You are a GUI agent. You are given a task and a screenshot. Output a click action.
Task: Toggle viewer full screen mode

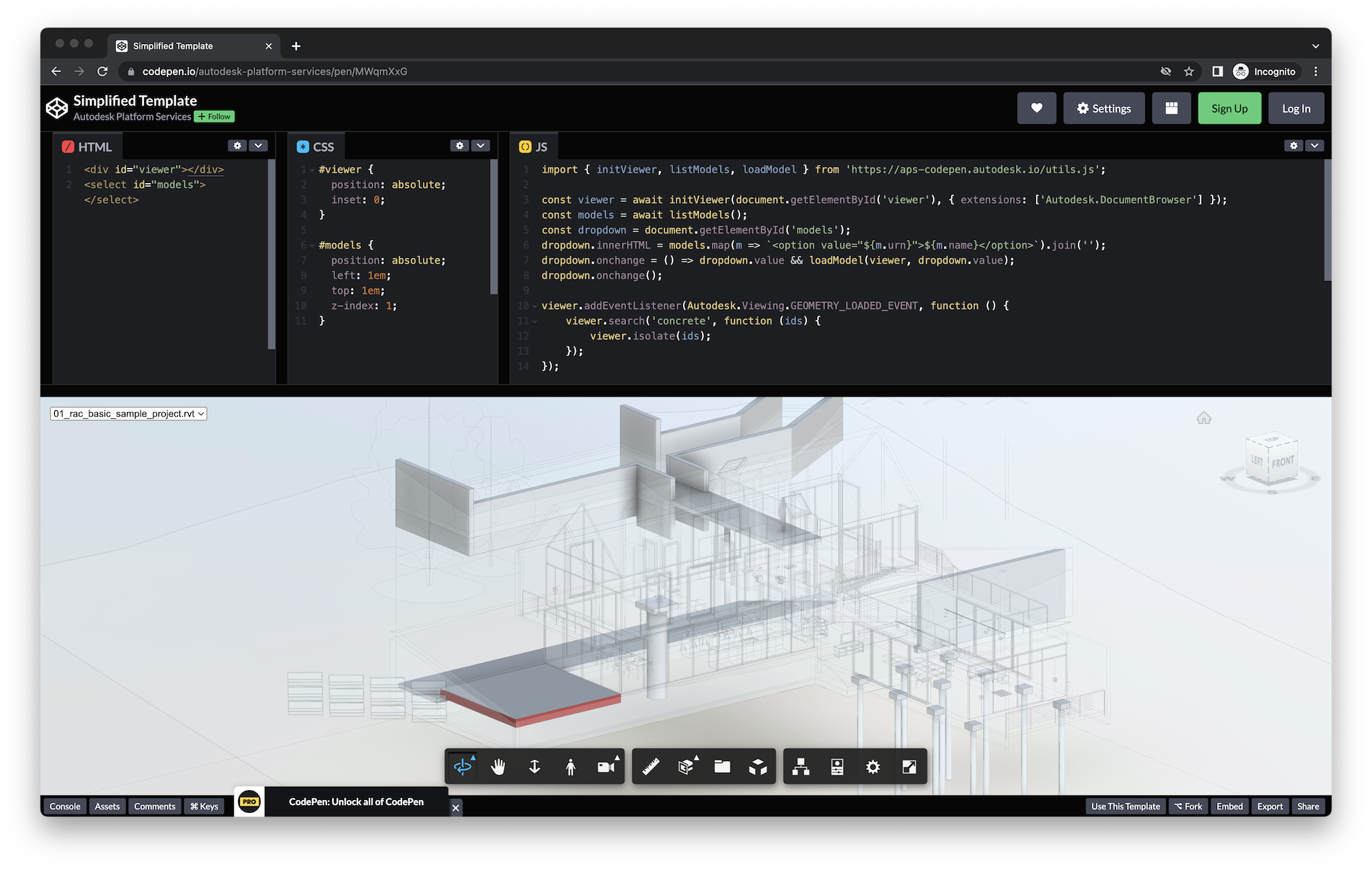click(x=909, y=767)
